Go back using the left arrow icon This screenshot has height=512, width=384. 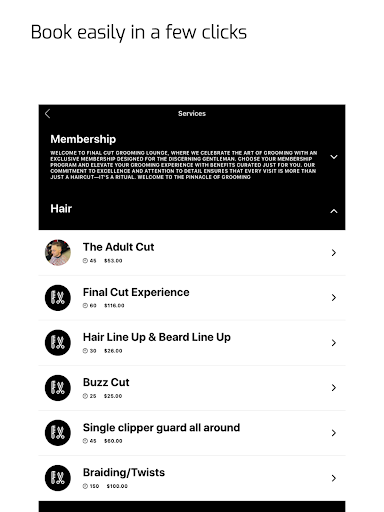[x=47, y=114]
